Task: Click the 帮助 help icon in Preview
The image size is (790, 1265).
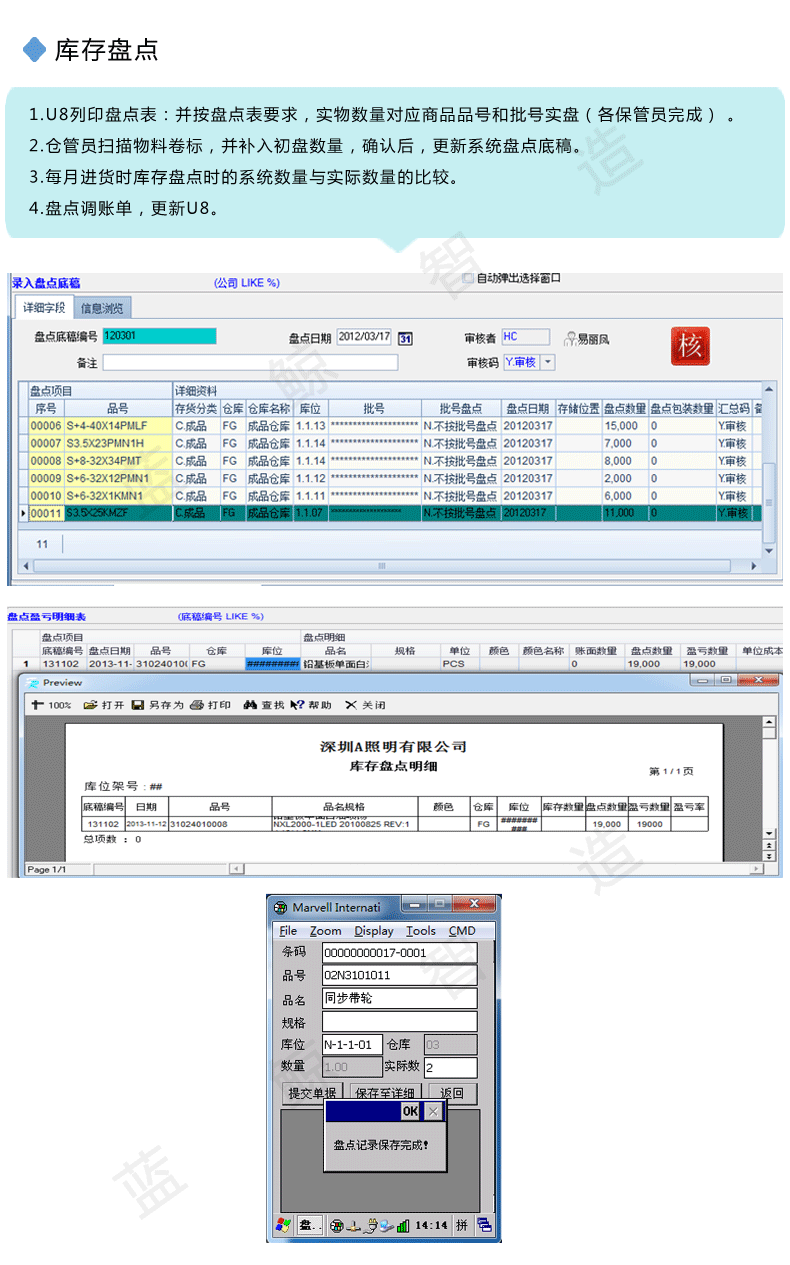Action: [x=297, y=705]
